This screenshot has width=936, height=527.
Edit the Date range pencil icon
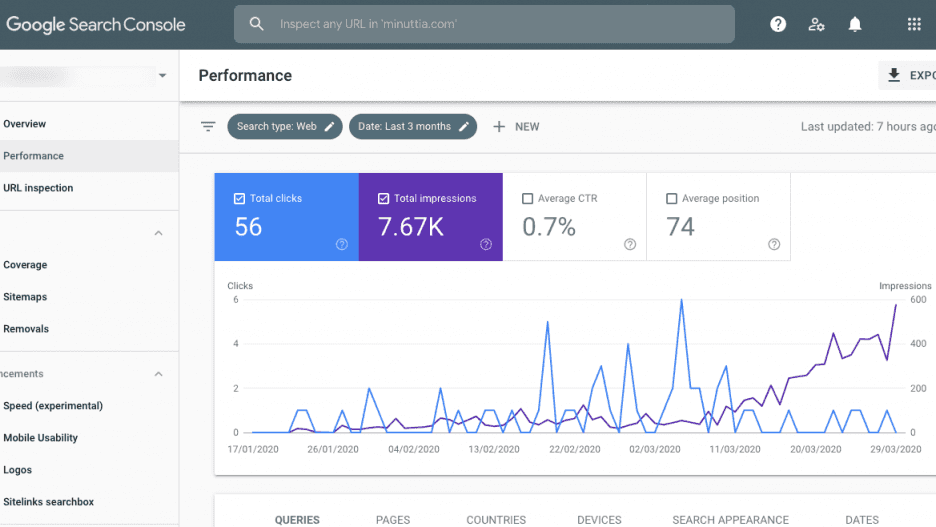pos(464,127)
